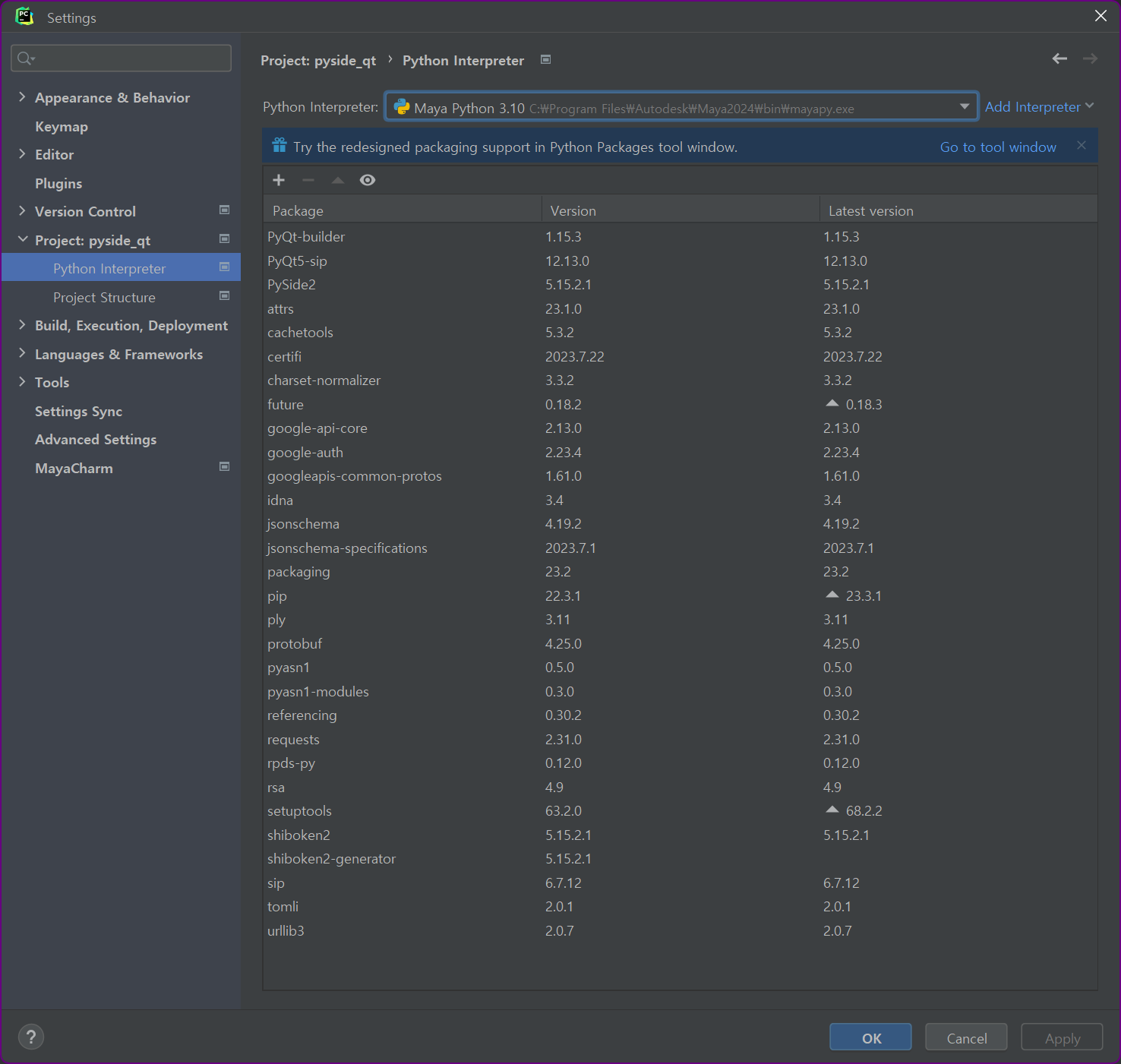Collapse the Project: pyside_qt section
1121x1064 pixels.
point(22,239)
